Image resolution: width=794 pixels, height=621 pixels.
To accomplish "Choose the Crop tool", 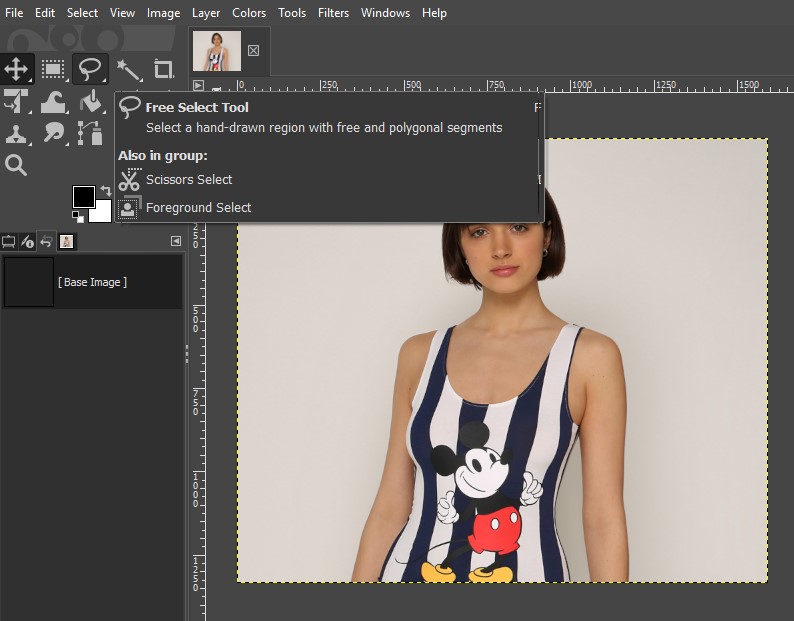I will (163, 69).
